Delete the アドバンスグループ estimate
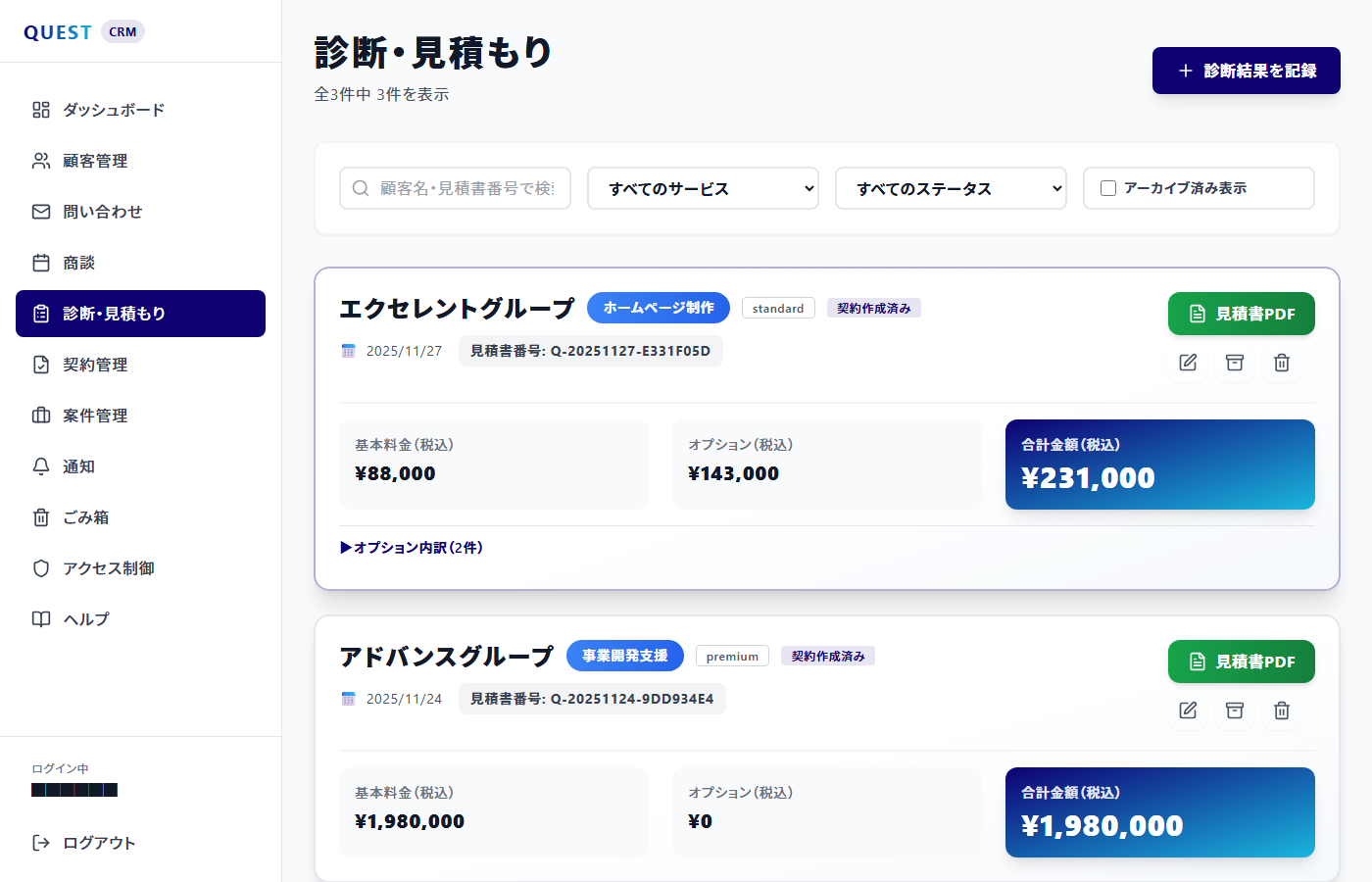The height and width of the screenshot is (882, 1372). (x=1282, y=710)
